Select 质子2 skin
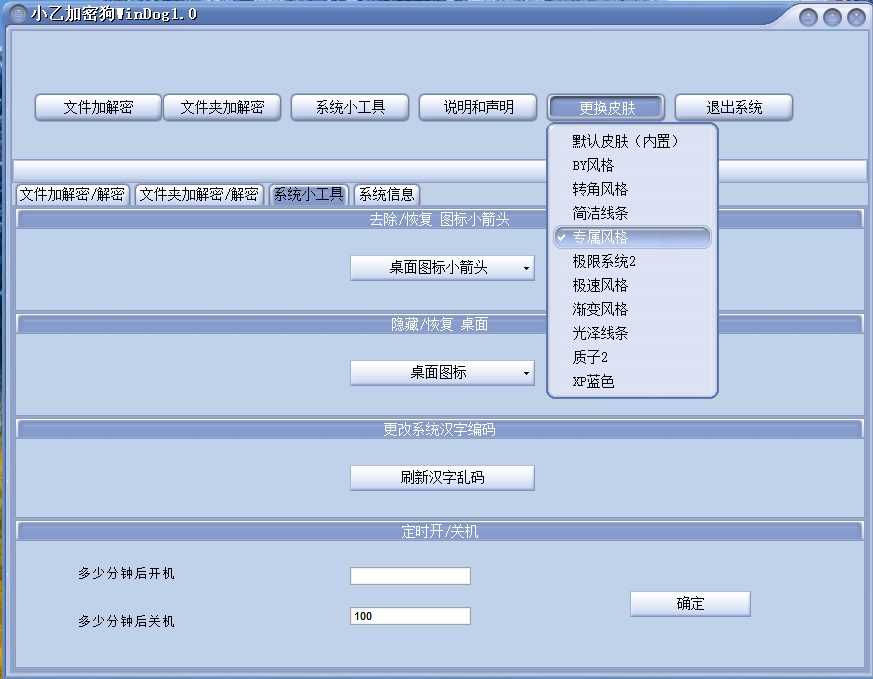Viewport: 873px width, 679px height. [632, 357]
